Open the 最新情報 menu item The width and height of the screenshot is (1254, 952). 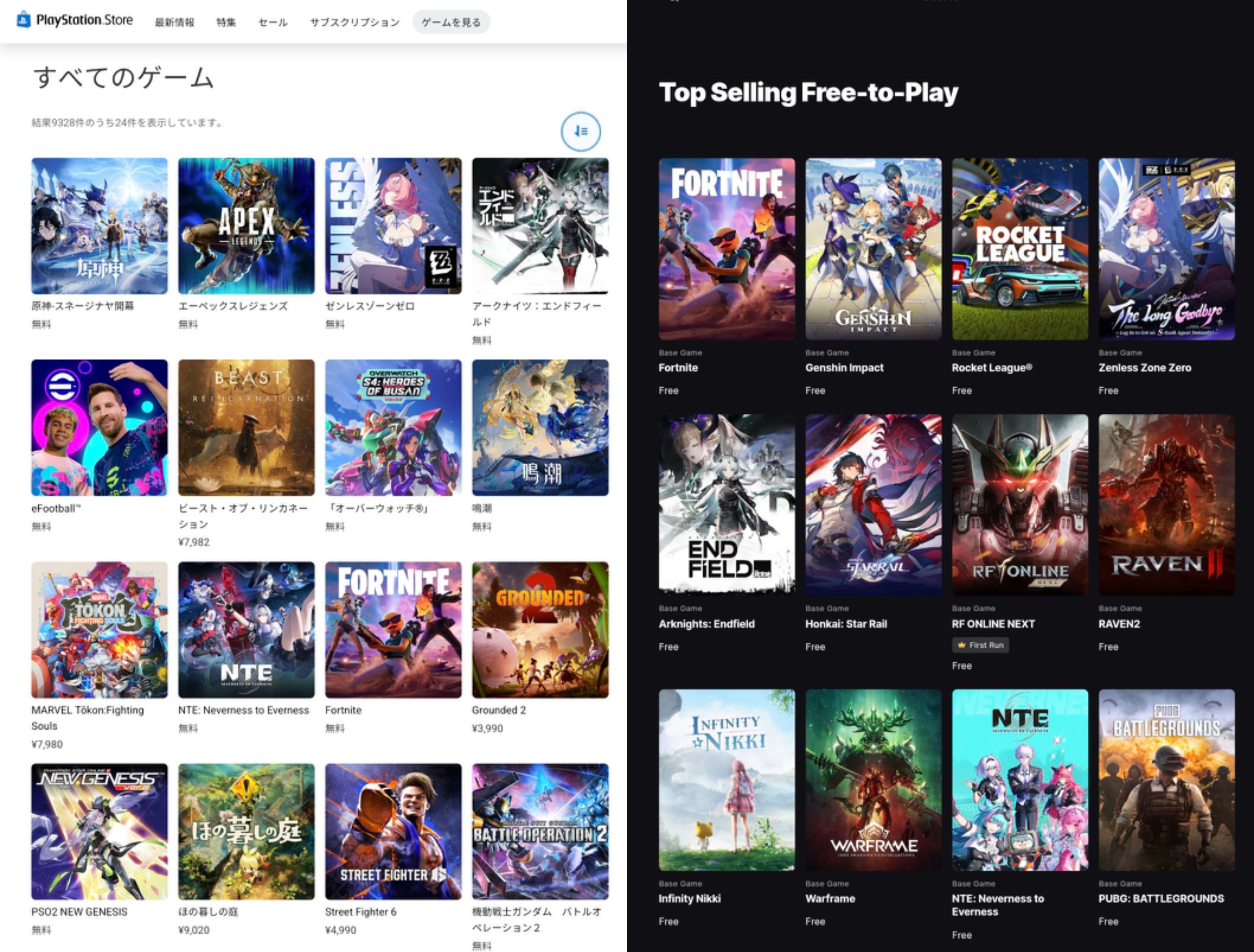175,22
